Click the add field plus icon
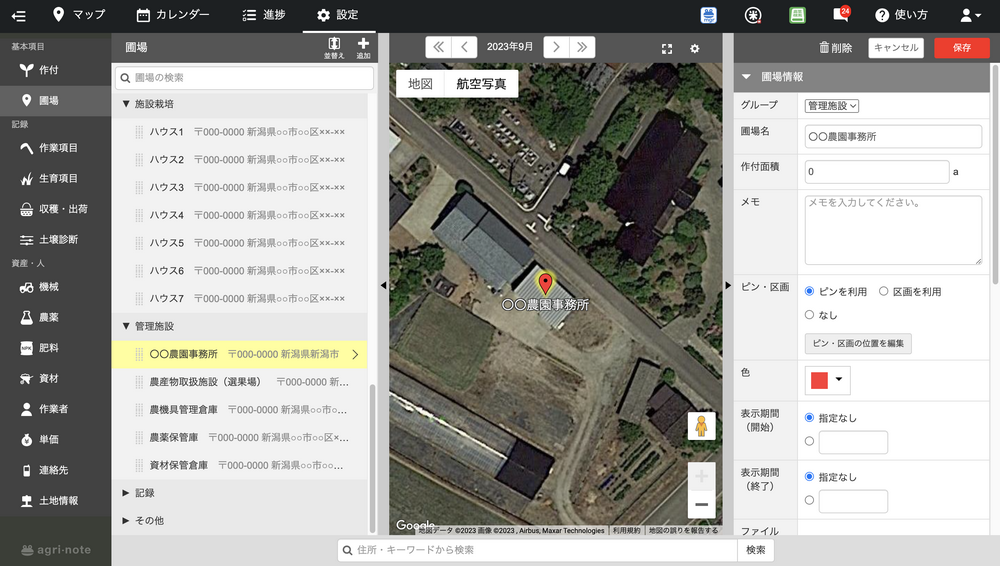The image size is (1000, 566). [x=363, y=44]
